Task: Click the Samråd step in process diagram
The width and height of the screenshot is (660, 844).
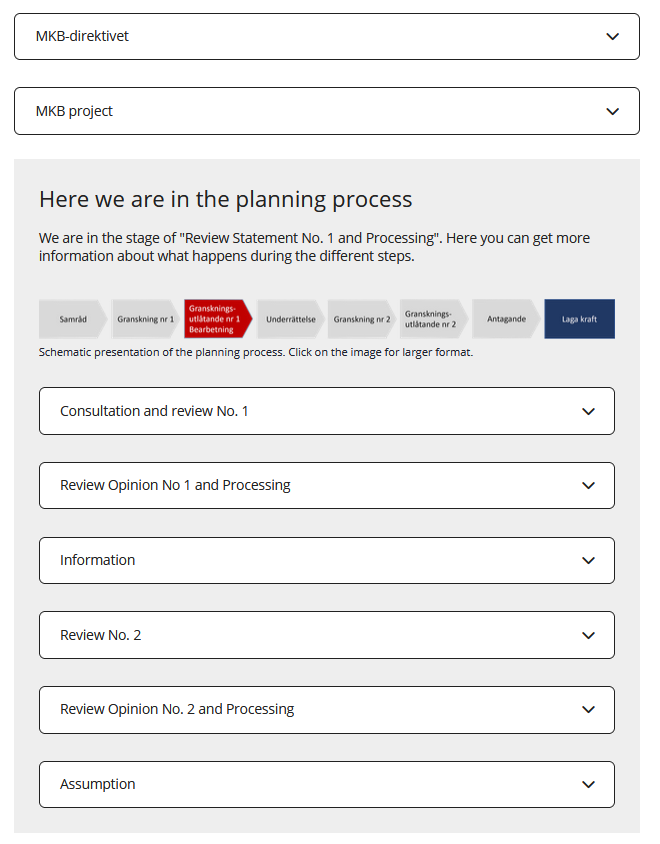Action: (x=72, y=319)
